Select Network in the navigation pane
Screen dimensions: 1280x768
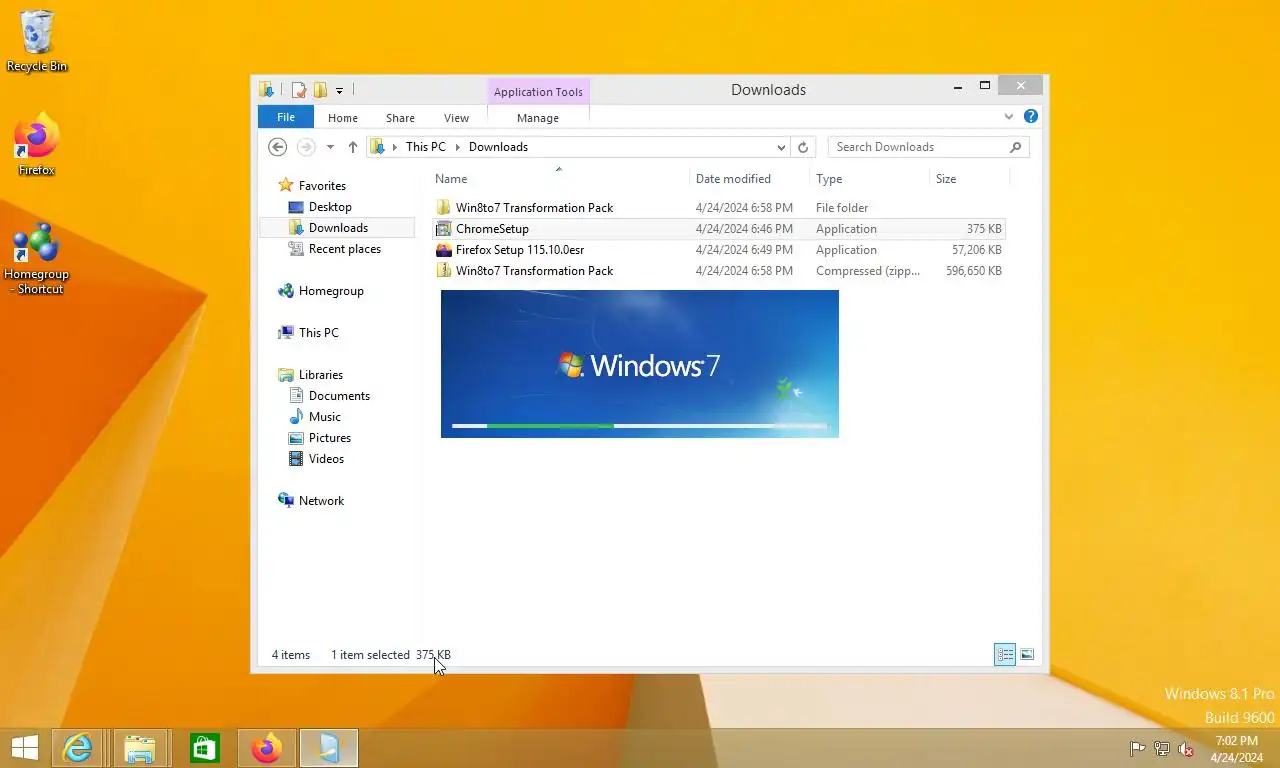[321, 501]
